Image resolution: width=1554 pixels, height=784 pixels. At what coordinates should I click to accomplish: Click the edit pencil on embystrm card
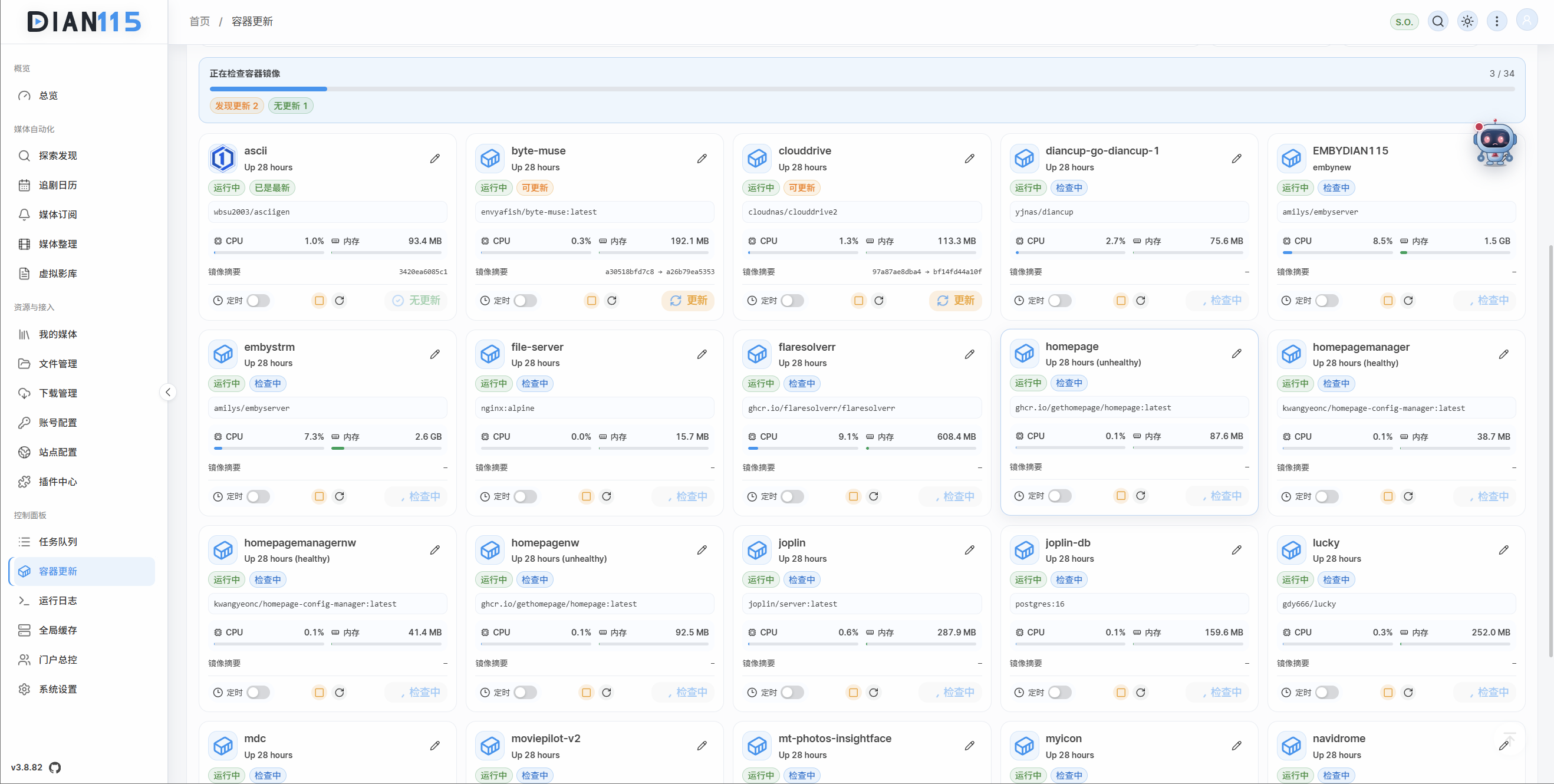click(435, 355)
